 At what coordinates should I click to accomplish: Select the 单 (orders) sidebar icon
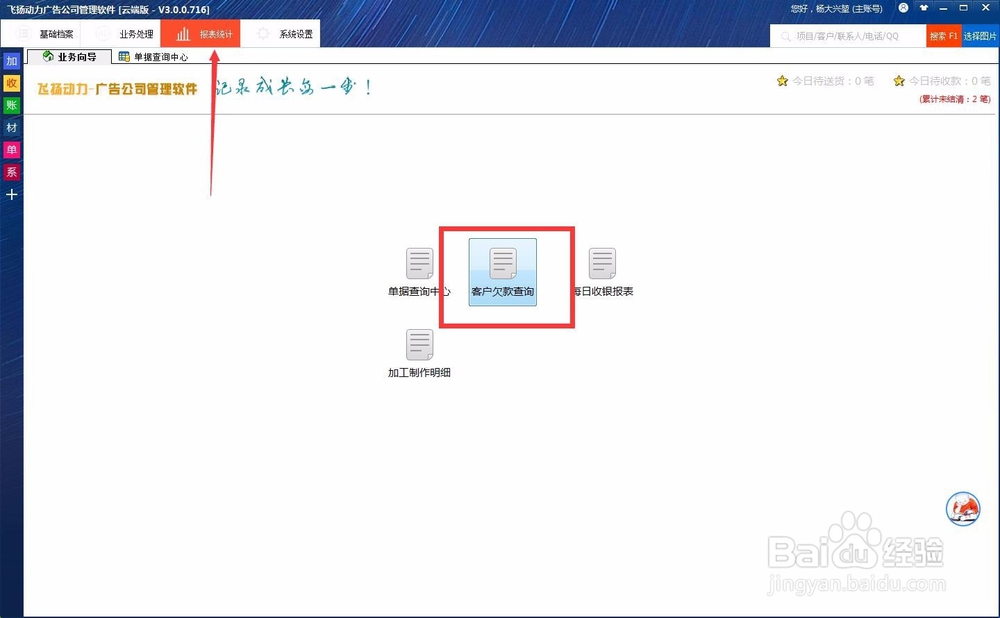coord(11,149)
